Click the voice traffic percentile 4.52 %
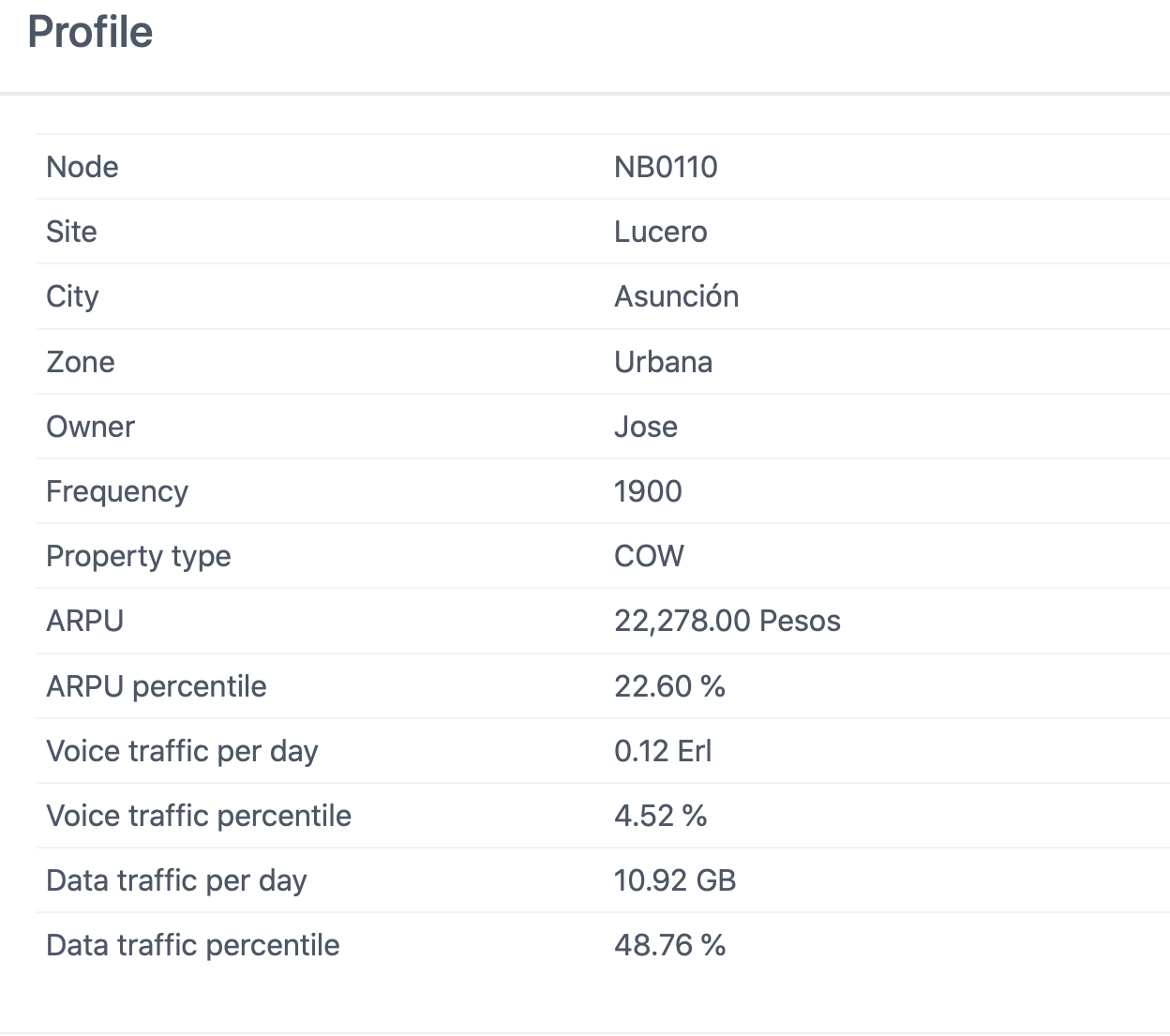 pos(660,816)
